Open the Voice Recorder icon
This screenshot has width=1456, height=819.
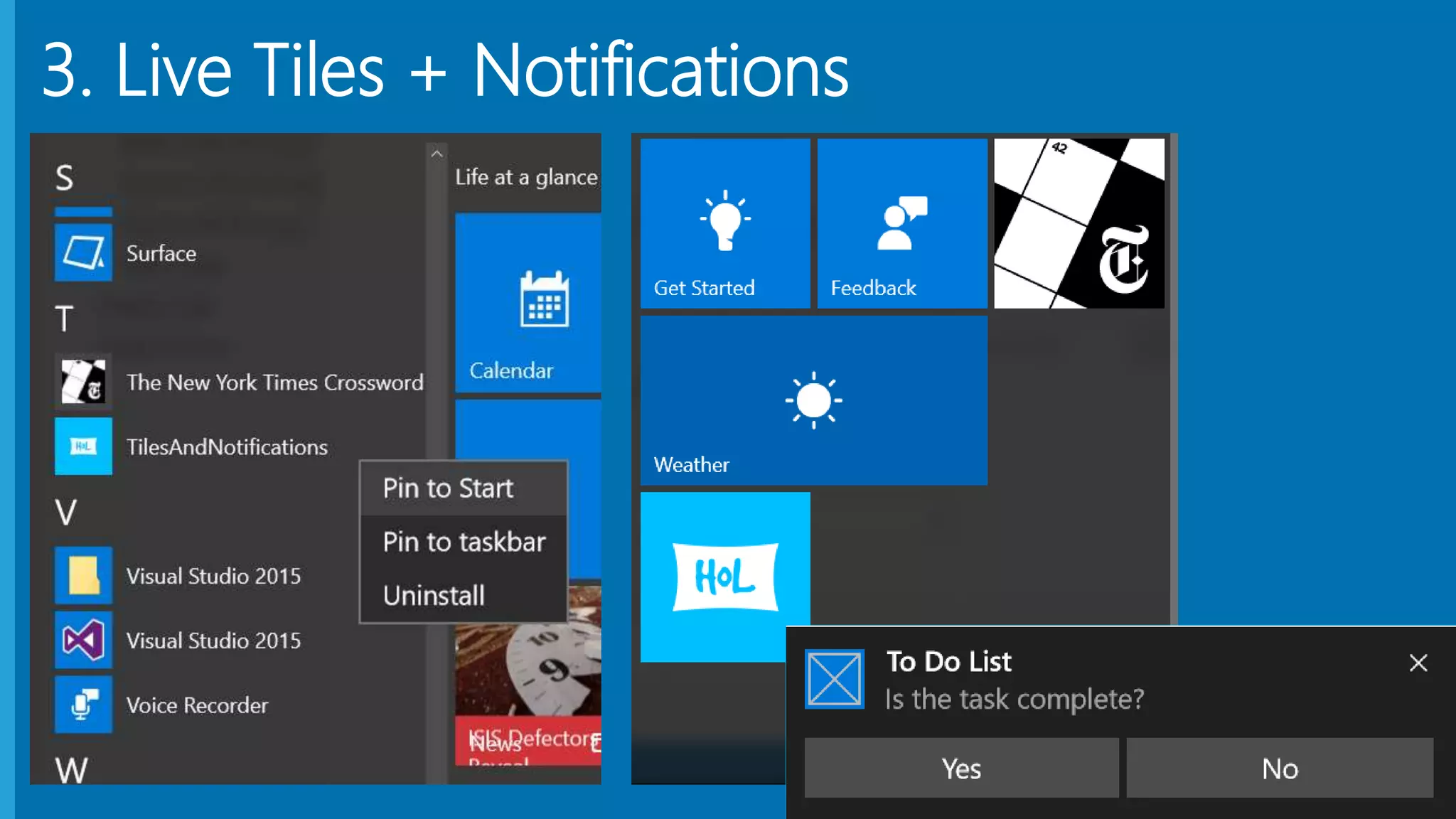point(83,705)
